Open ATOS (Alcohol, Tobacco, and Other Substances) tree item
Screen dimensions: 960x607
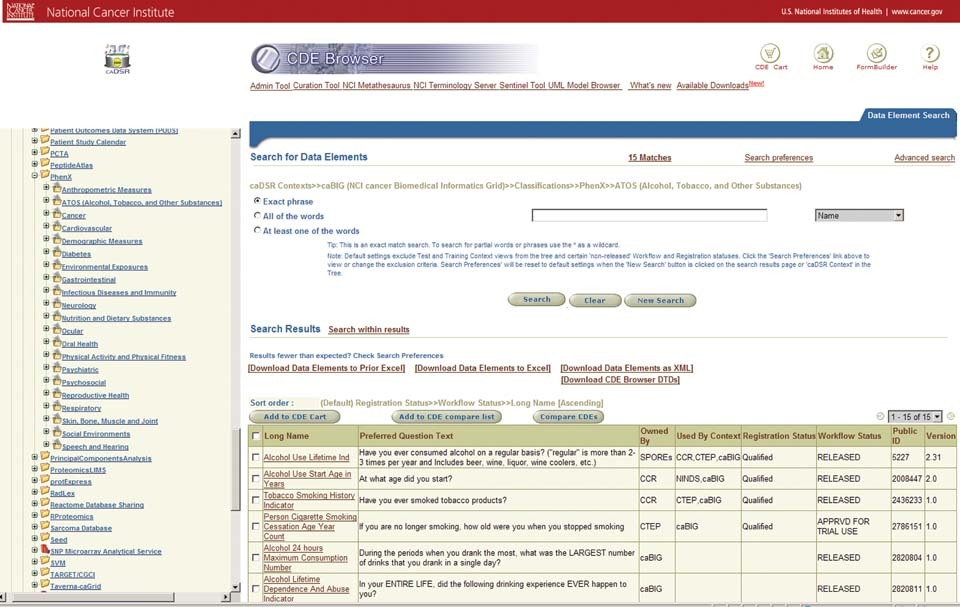coord(141,202)
